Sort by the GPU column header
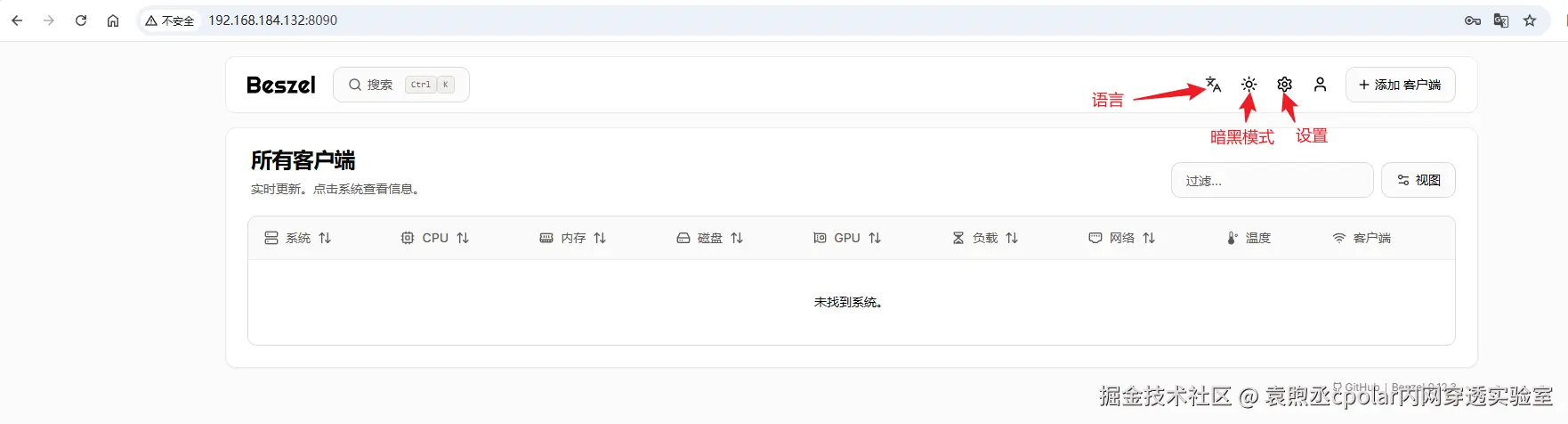 847,238
